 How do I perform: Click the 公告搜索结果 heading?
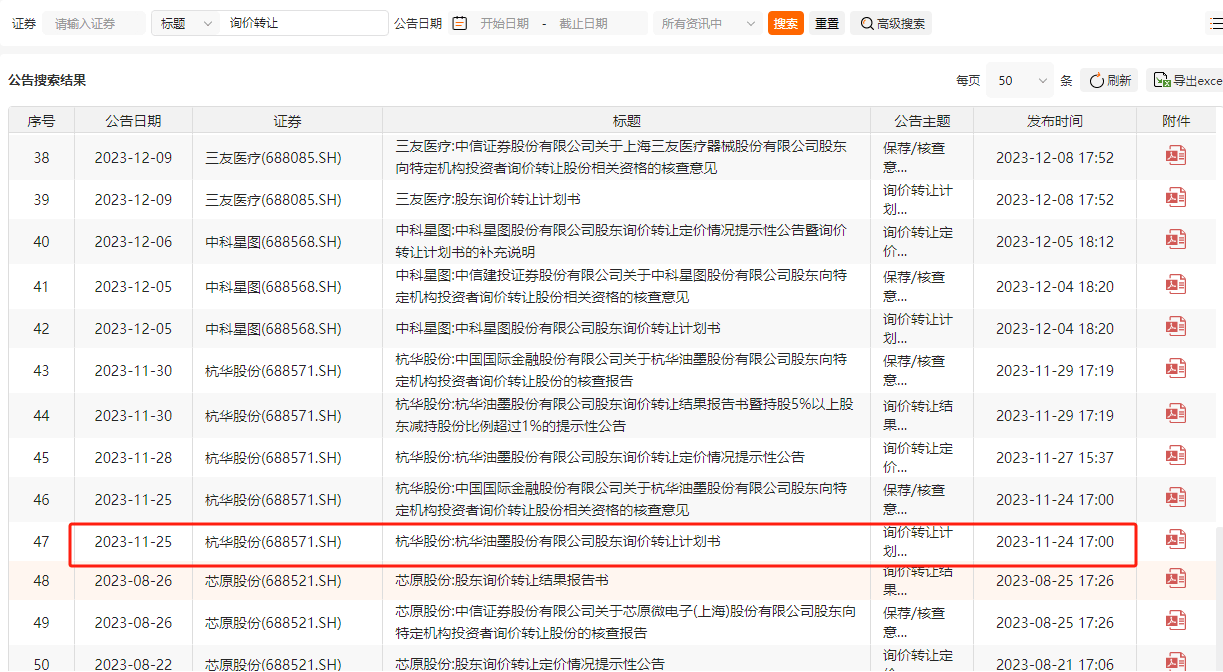47,80
